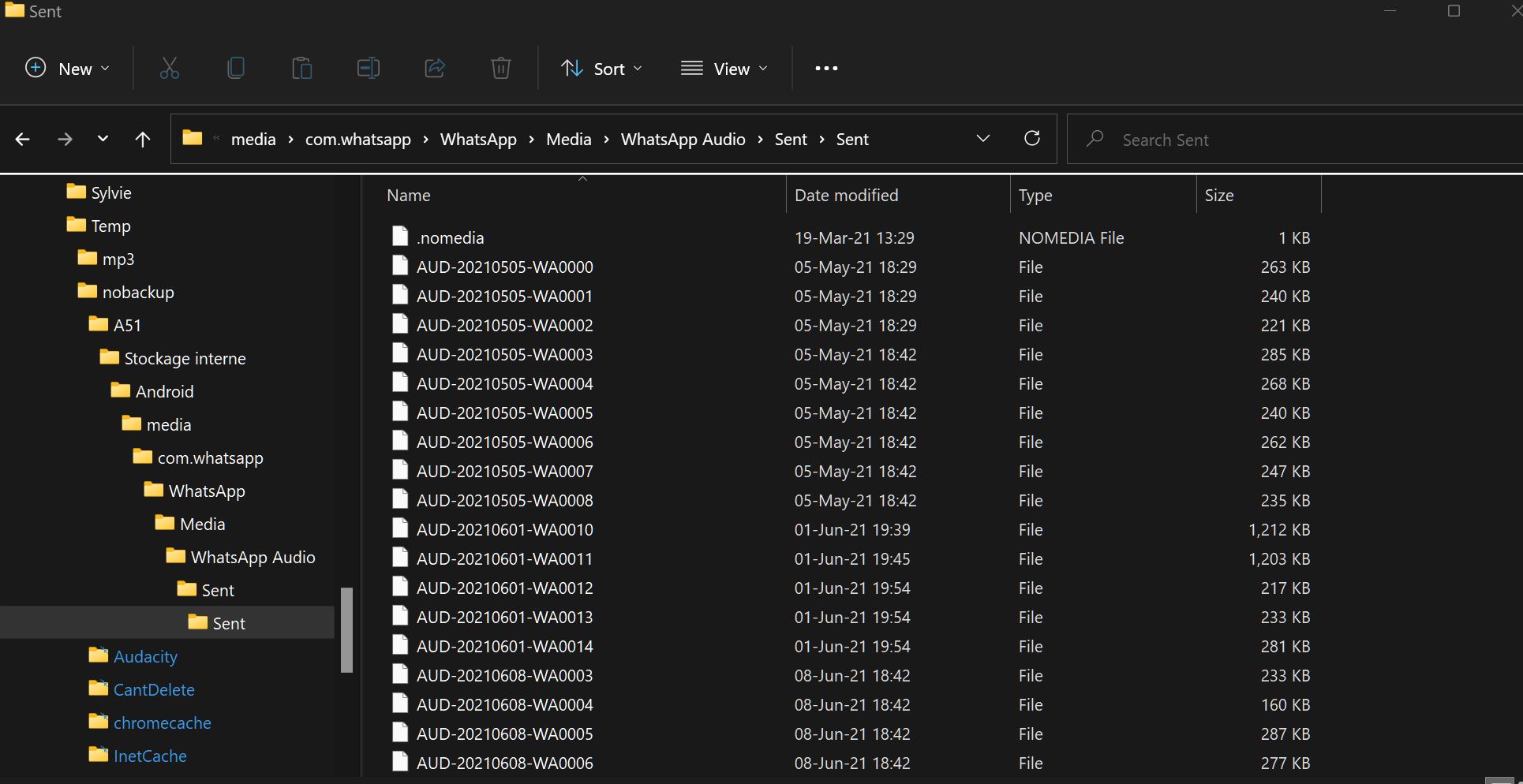The height and width of the screenshot is (784, 1523).
Task: Click the Delete trash can icon
Action: tap(501, 69)
